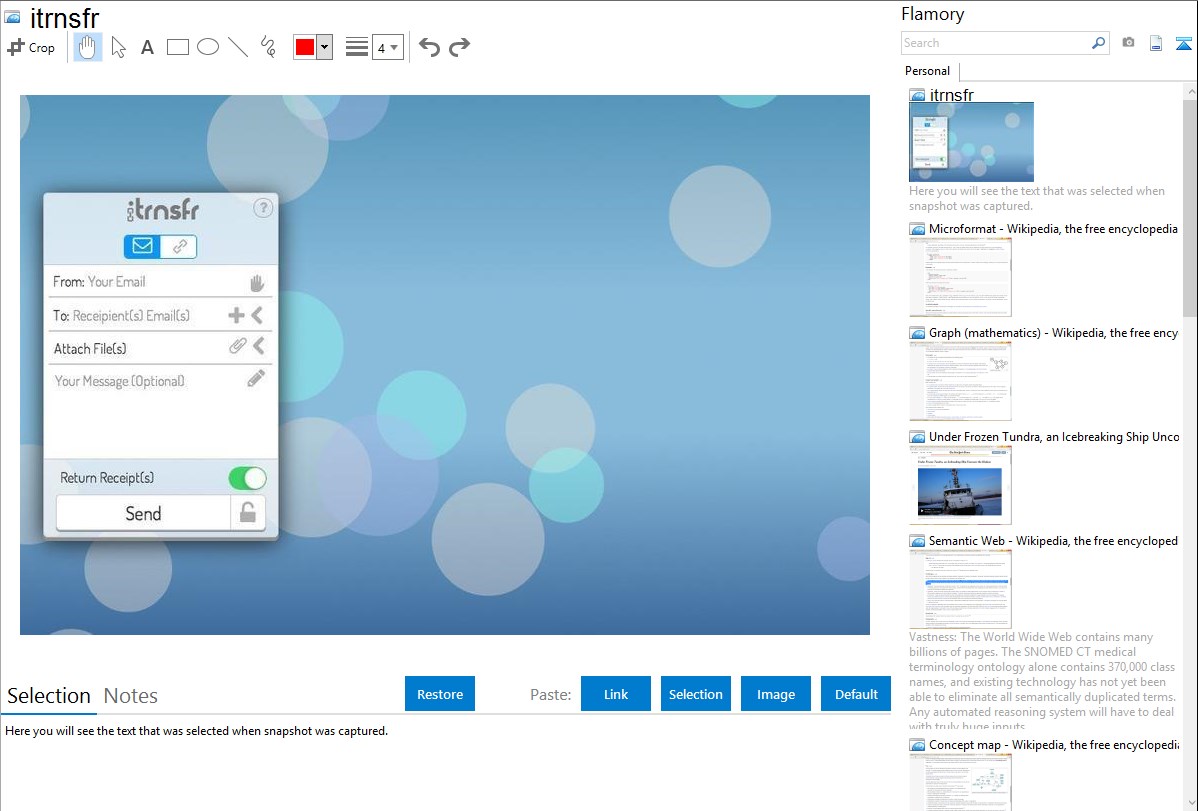This screenshot has height=811, width=1198.
Task: Click the paperclip attach icon
Action: (238, 345)
